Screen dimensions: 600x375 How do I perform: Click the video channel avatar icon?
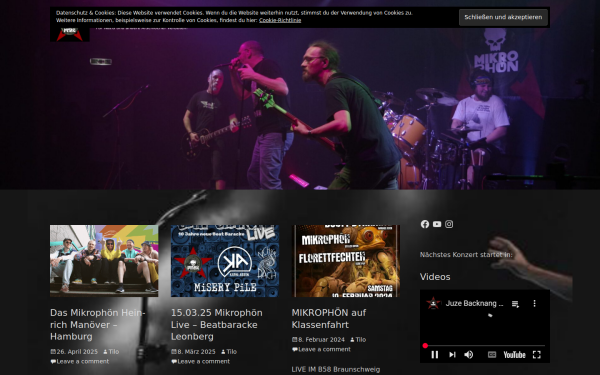coord(433,303)
